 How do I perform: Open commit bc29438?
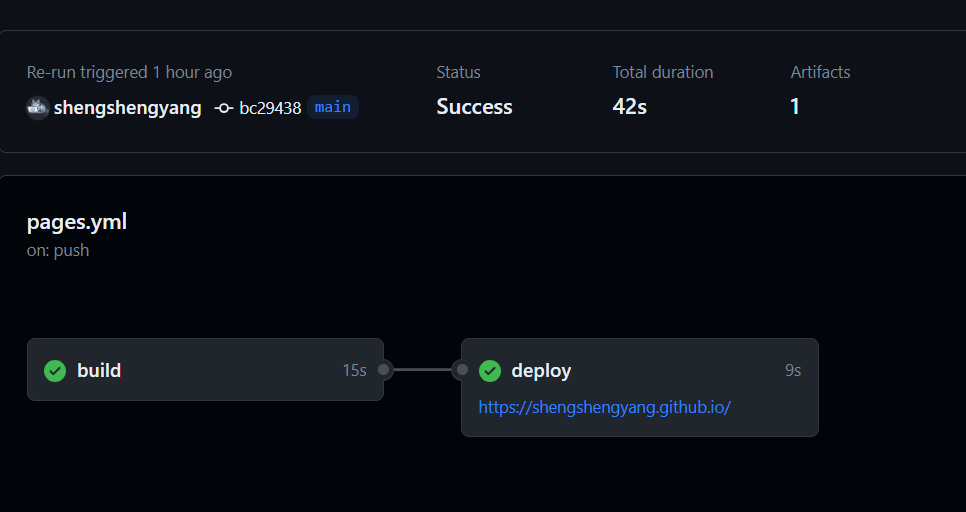pos(270,108)
